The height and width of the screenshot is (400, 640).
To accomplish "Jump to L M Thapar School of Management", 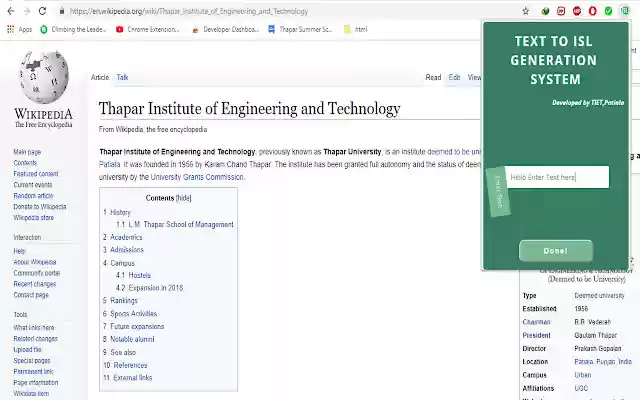I will click(x=175, y=224).
